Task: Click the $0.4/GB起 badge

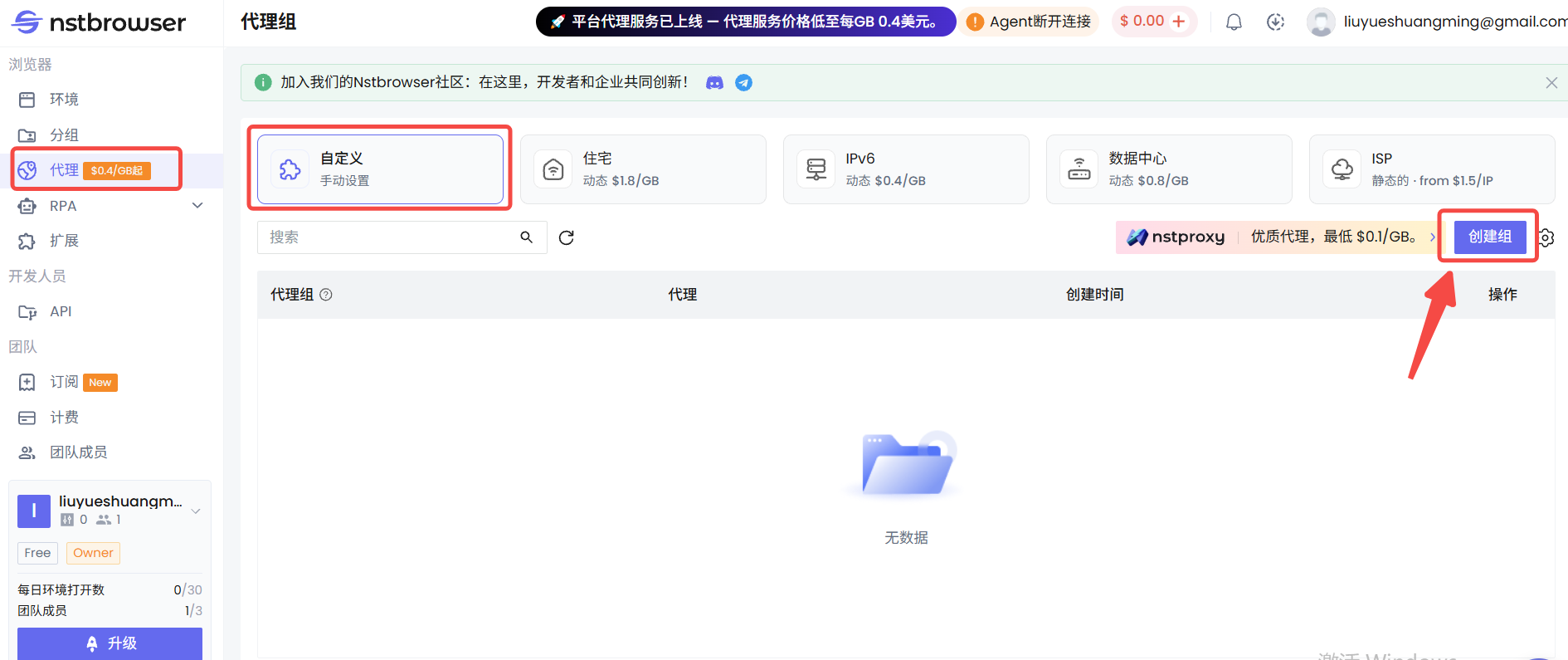Action: coord(117,170)
